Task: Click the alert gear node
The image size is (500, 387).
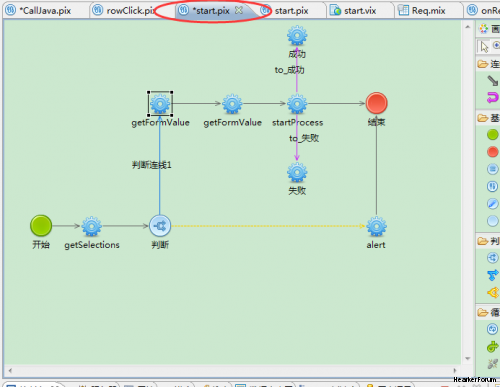Action: (x=377, y=226)
